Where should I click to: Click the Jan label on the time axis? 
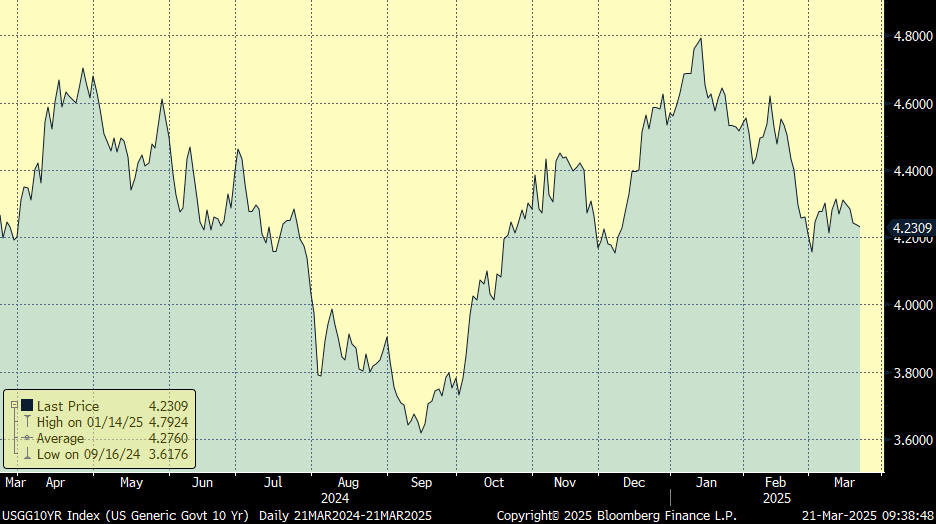click(706, 482)
